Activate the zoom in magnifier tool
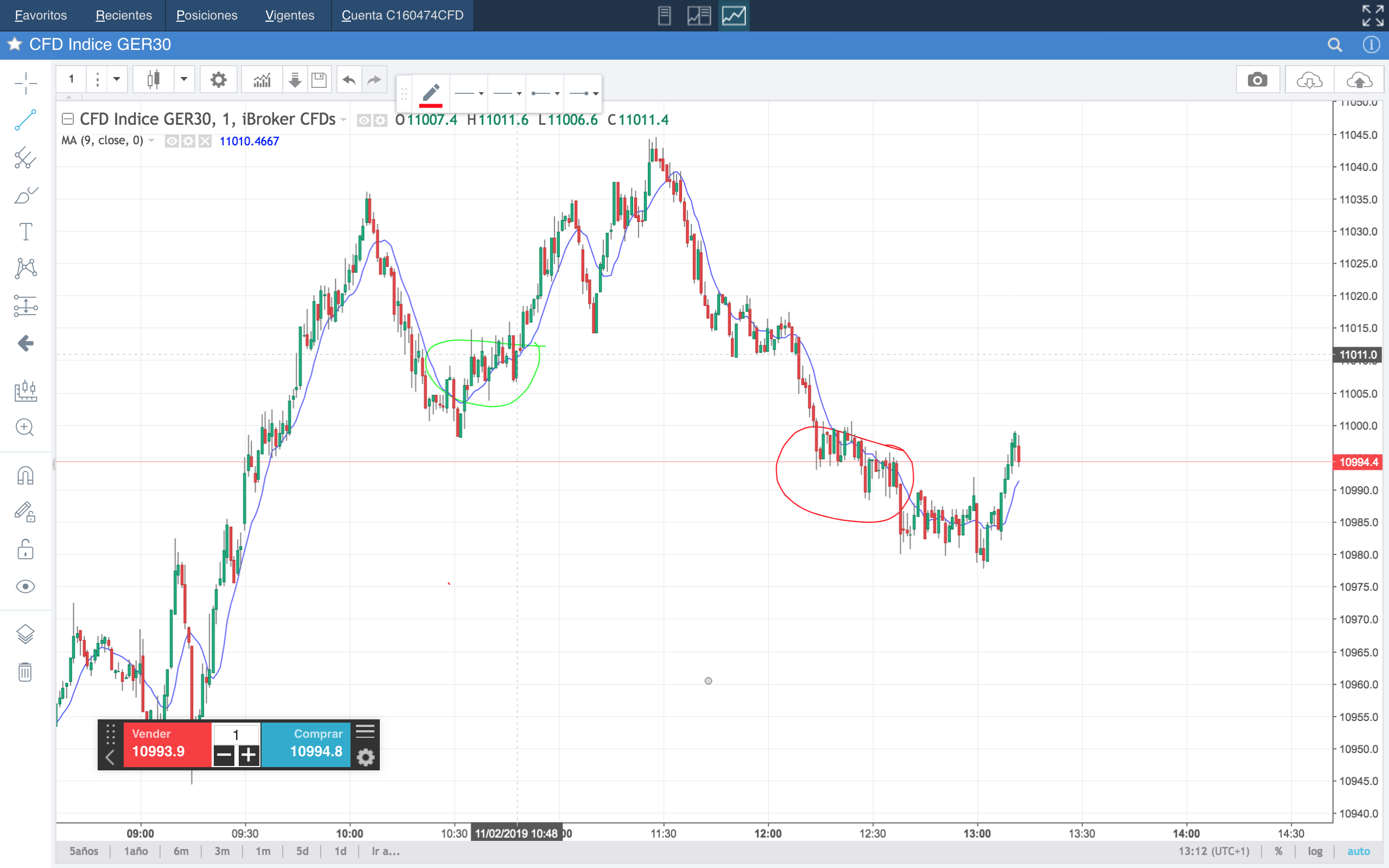Viewport: 1389px width, 868px height. pos(24,427)
